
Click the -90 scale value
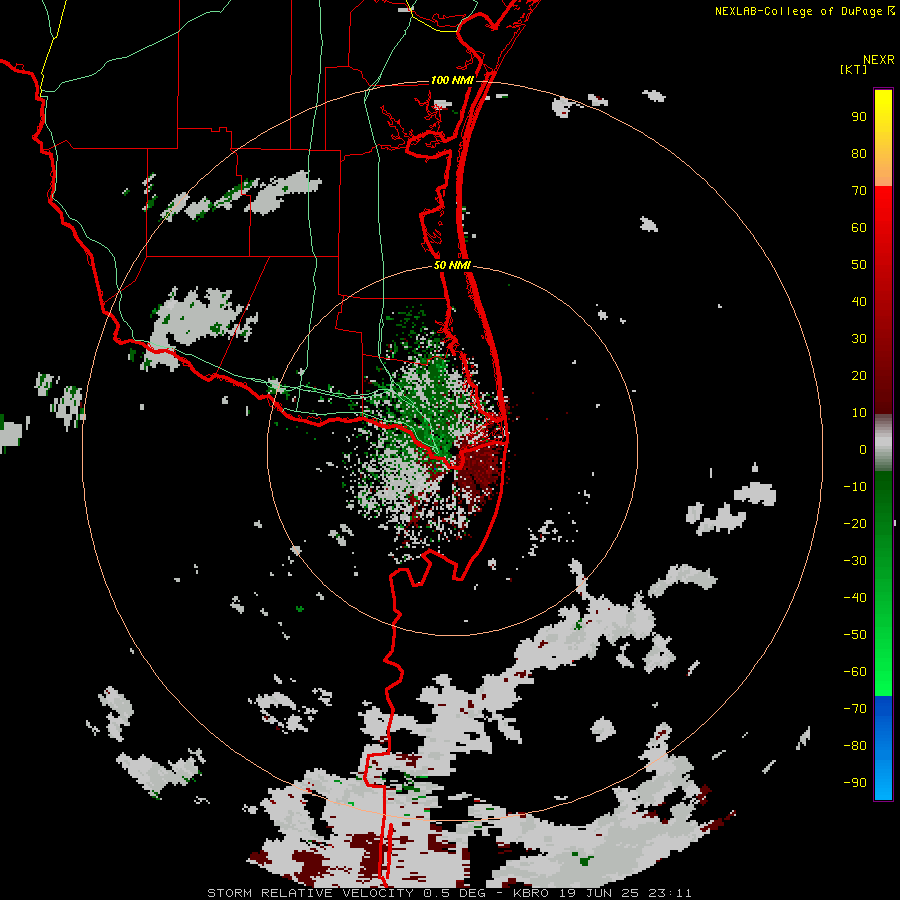[x=855, y=783]
